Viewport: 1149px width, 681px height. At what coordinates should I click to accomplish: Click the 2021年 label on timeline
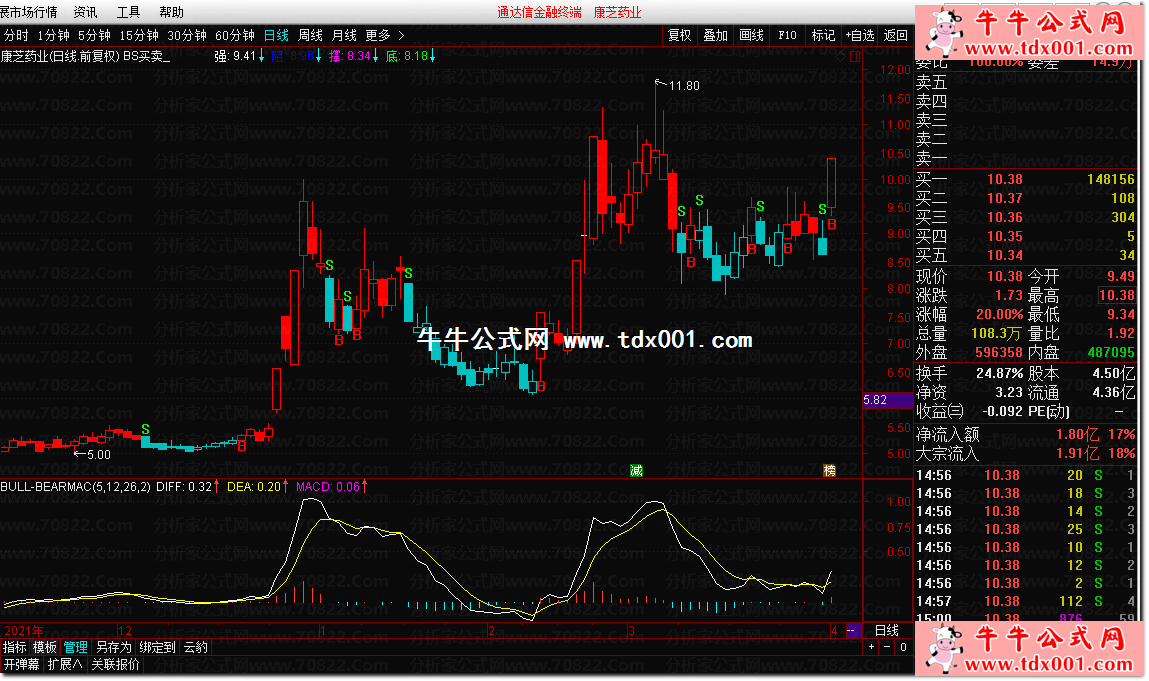(23, 630)
